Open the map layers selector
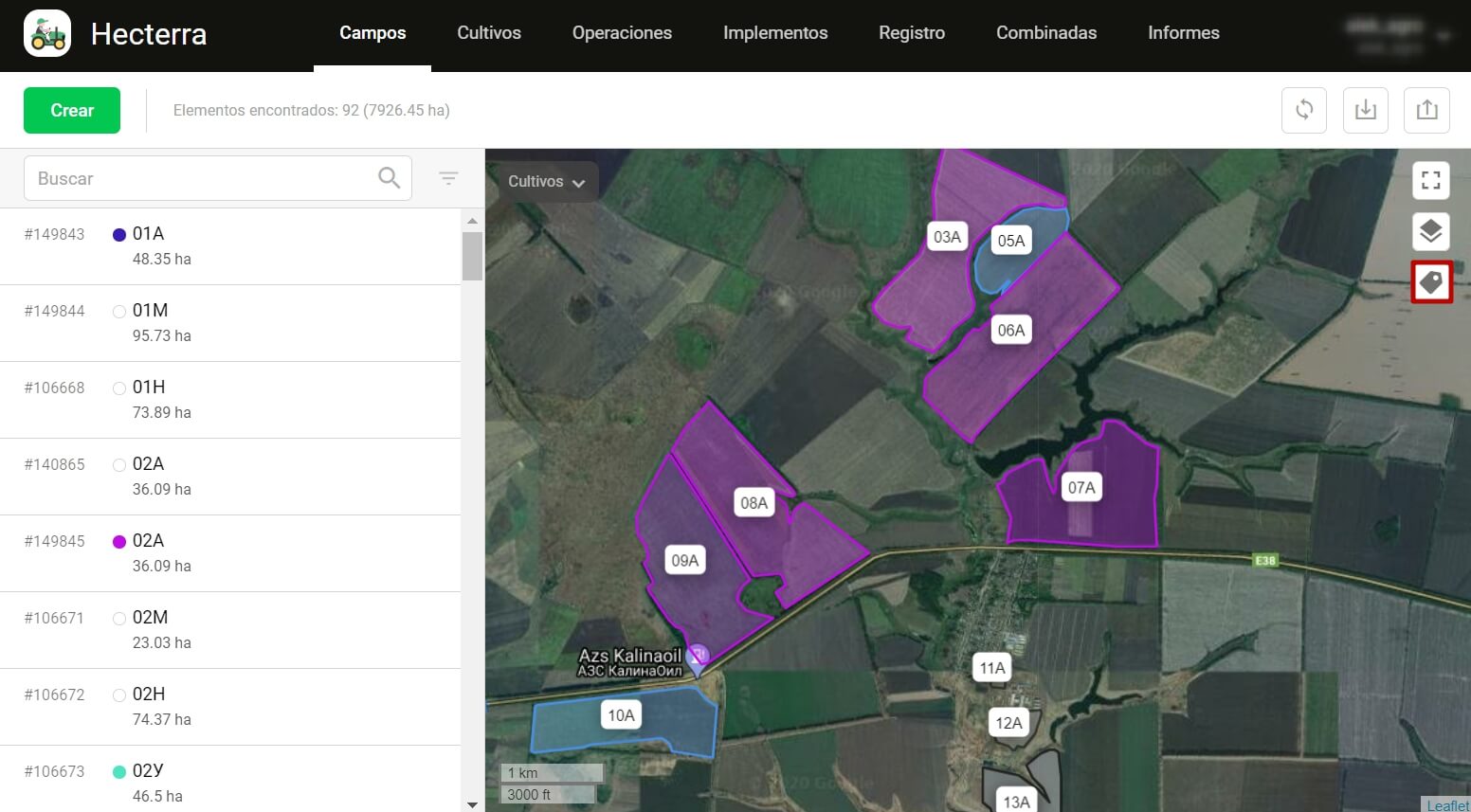Viewport: 1471px width, 812px height. (x=1431, y=231)
